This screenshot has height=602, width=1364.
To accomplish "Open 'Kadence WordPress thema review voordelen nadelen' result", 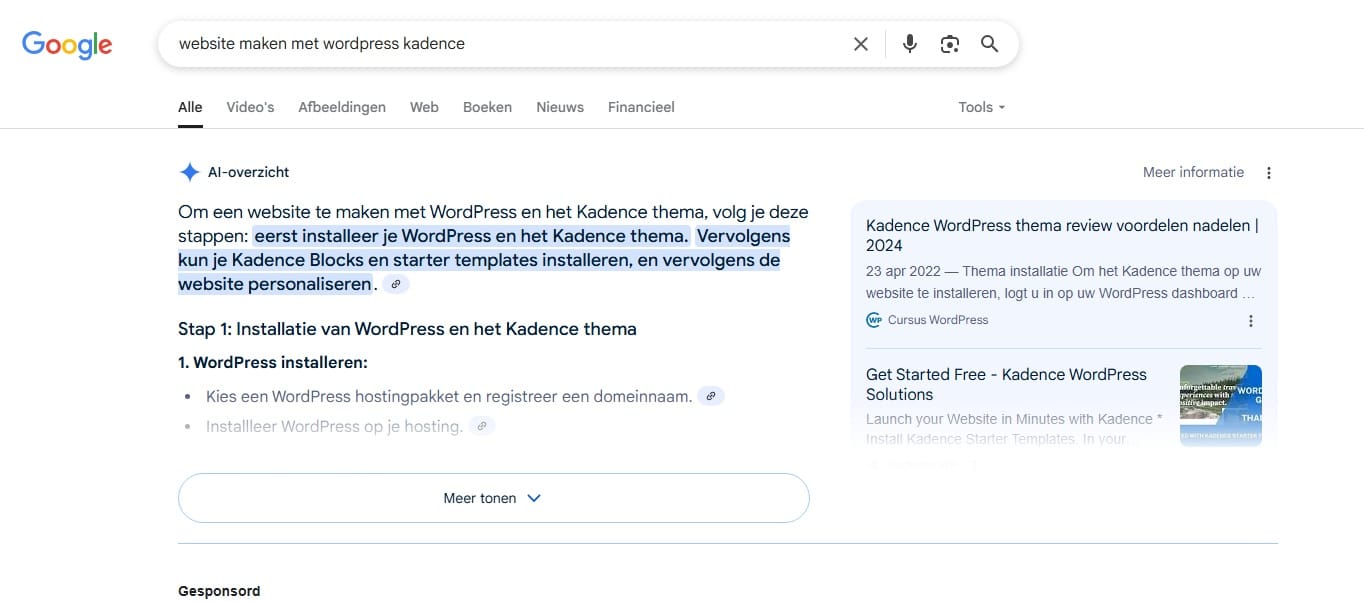I will (1062, 236).
